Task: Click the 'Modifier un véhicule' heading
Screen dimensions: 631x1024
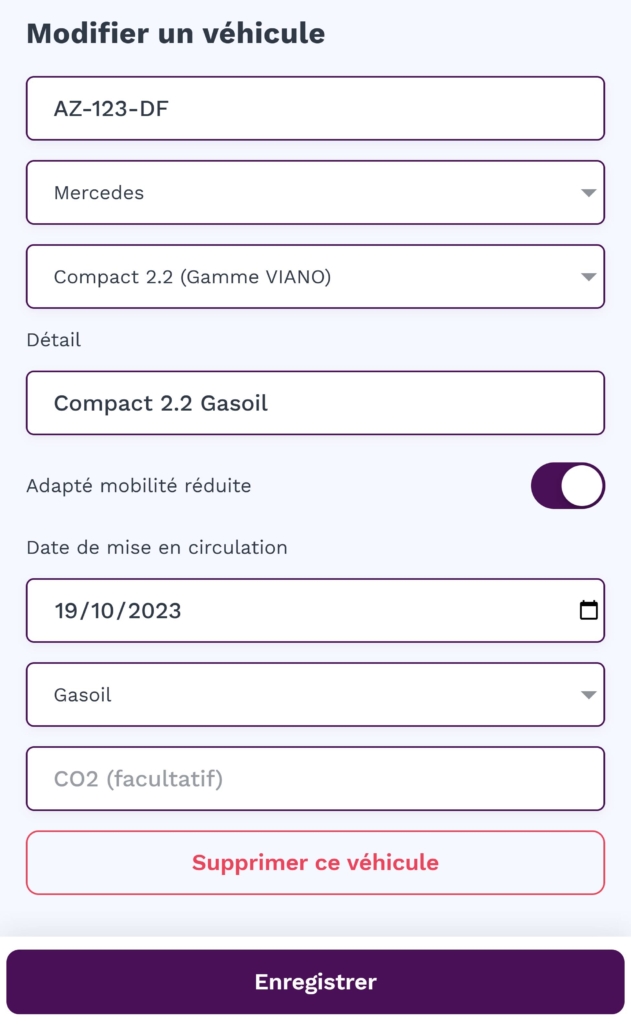Action: [x=176, y=33]
